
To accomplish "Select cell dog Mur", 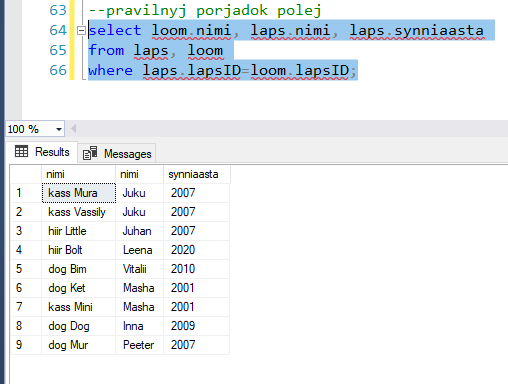I will [79, 345].
